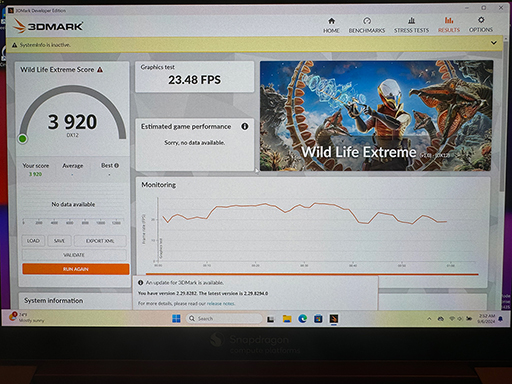
Task: Open the Options gear
Action: coord(481,20)
